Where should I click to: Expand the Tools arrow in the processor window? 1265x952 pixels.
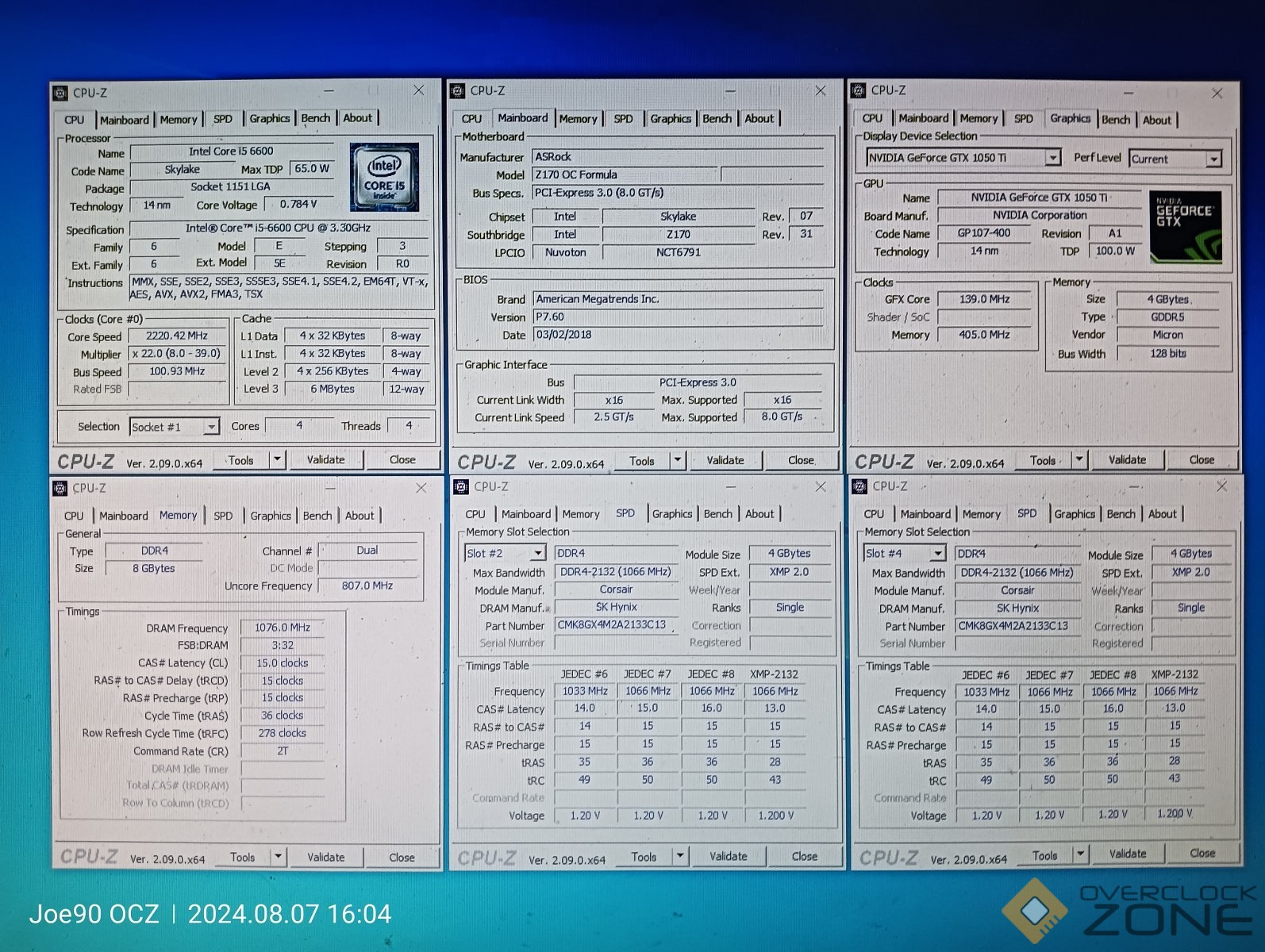click(x=277, y=459)
